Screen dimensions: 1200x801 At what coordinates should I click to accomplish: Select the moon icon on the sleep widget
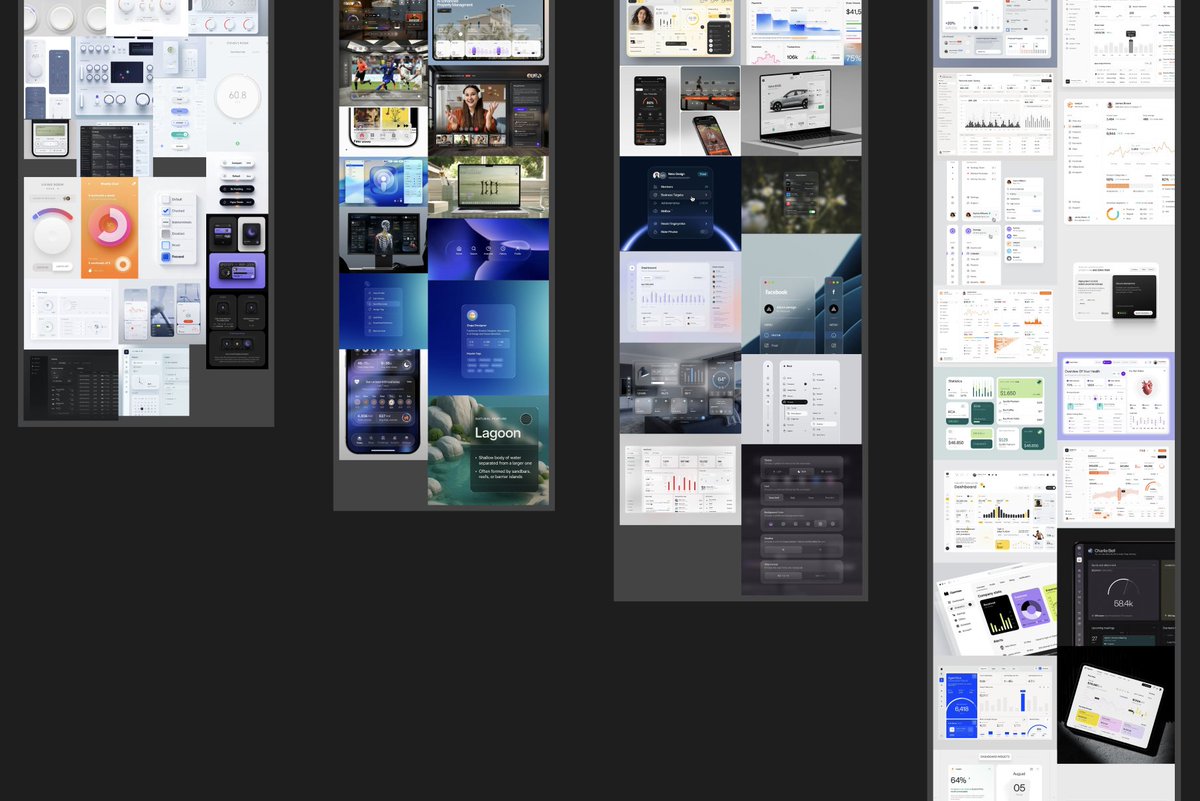[407, 365]
